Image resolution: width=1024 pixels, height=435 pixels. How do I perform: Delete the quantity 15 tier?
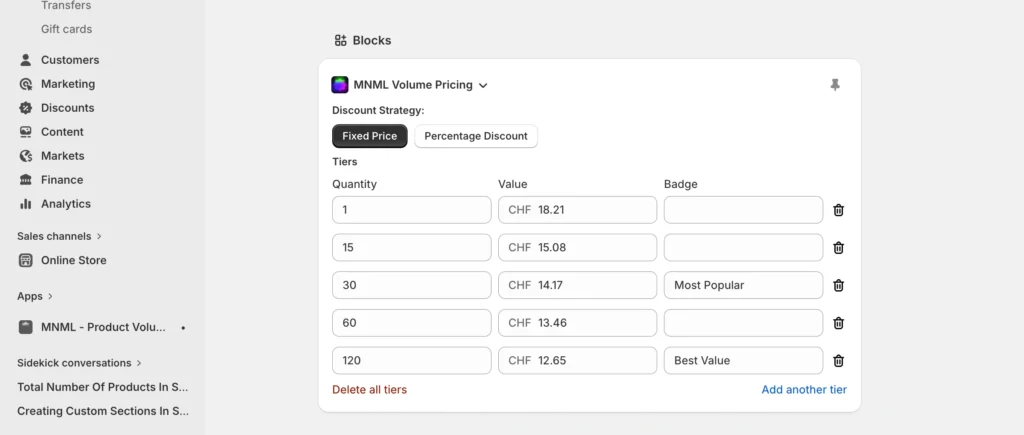click(839, 248)
